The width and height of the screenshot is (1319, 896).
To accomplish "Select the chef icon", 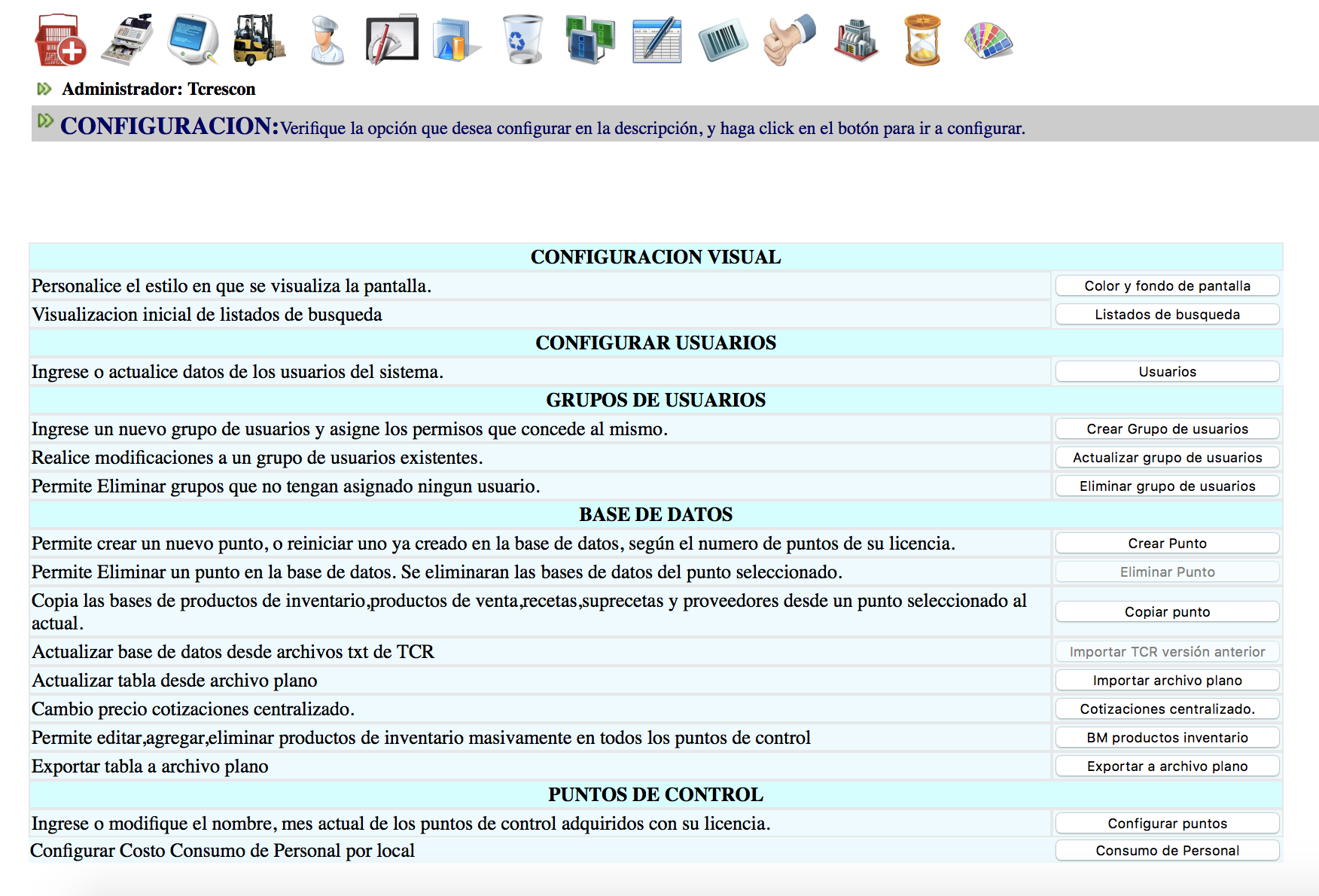I will (327, 40).
